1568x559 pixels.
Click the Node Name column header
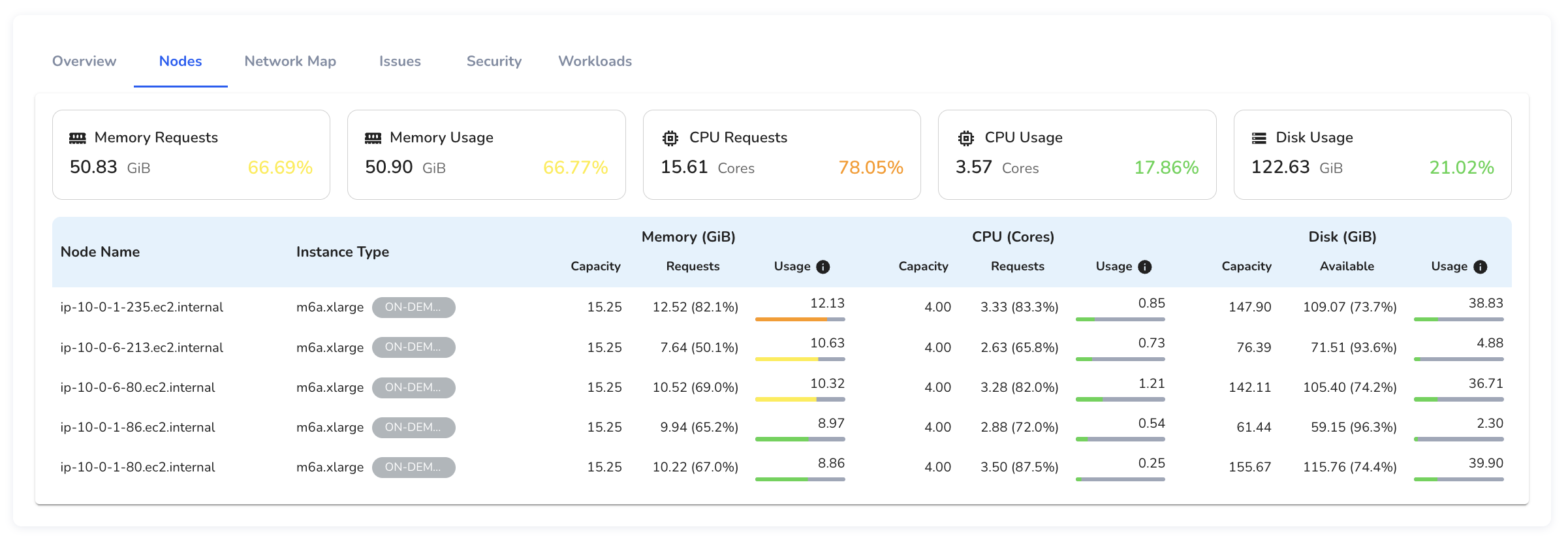point(100,252)
